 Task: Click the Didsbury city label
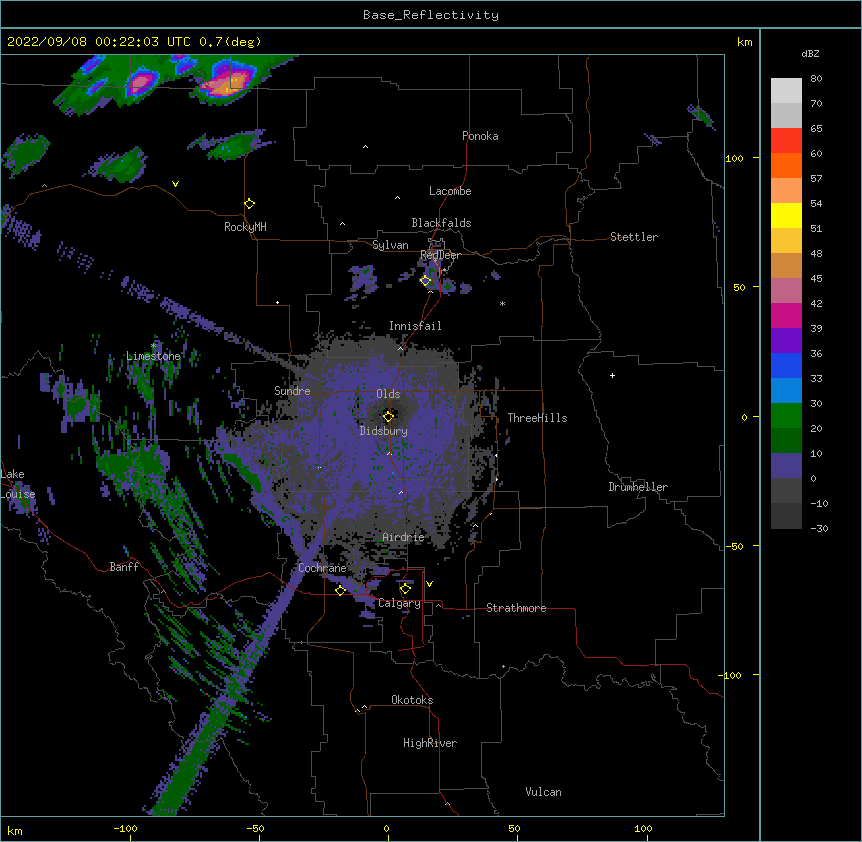coord(384,431)
